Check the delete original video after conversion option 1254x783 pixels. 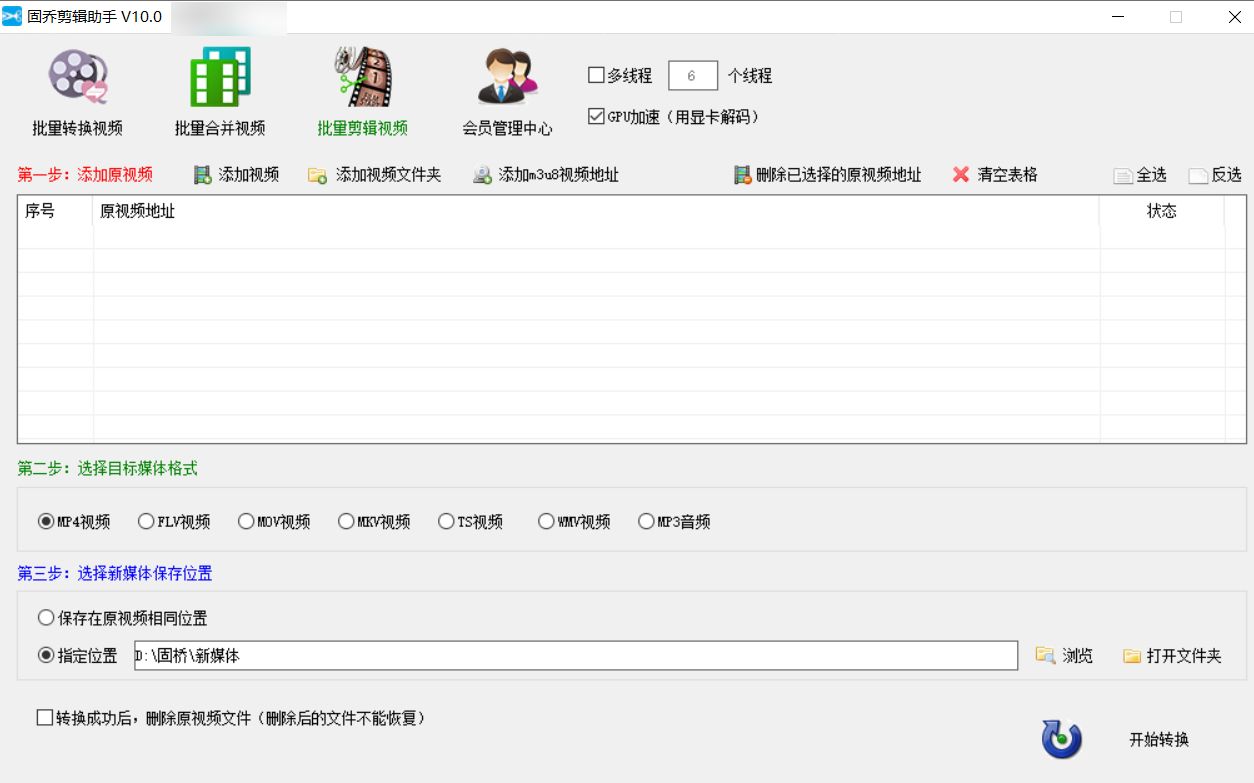coord(44,718)
